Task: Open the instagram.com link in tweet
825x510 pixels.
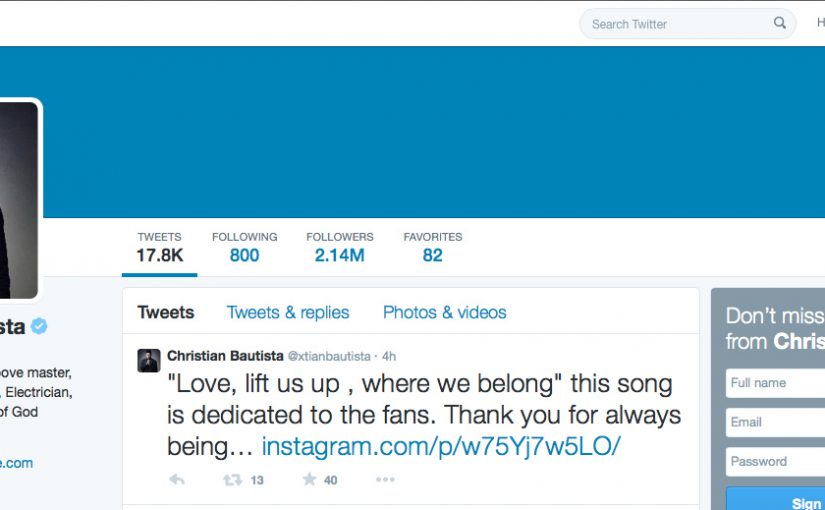Action: (x=441, y=446)
